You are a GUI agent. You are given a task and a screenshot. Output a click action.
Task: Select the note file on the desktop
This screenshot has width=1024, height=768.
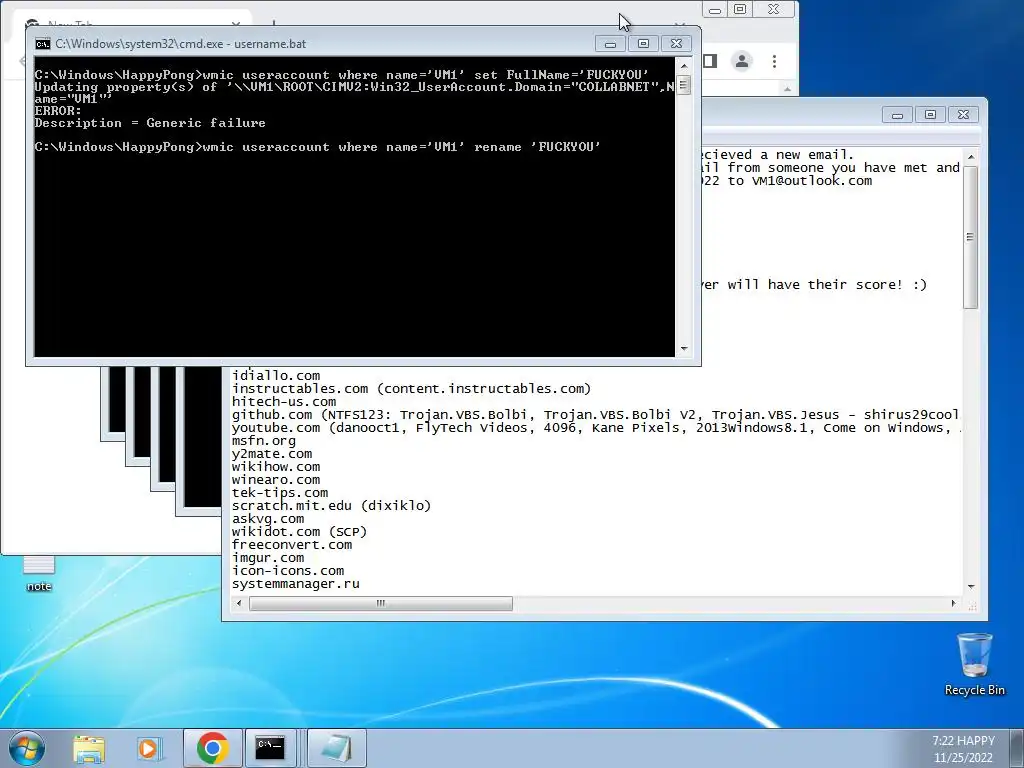coord(39,574)
